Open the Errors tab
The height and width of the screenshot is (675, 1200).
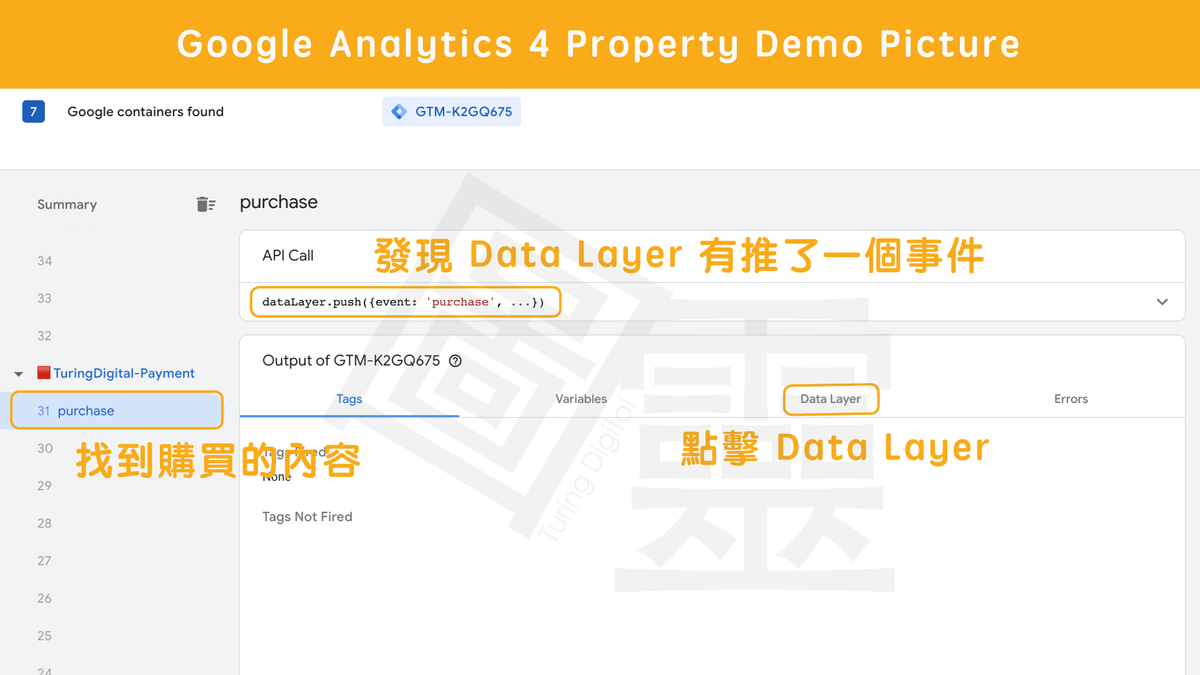coord(1070,398)
